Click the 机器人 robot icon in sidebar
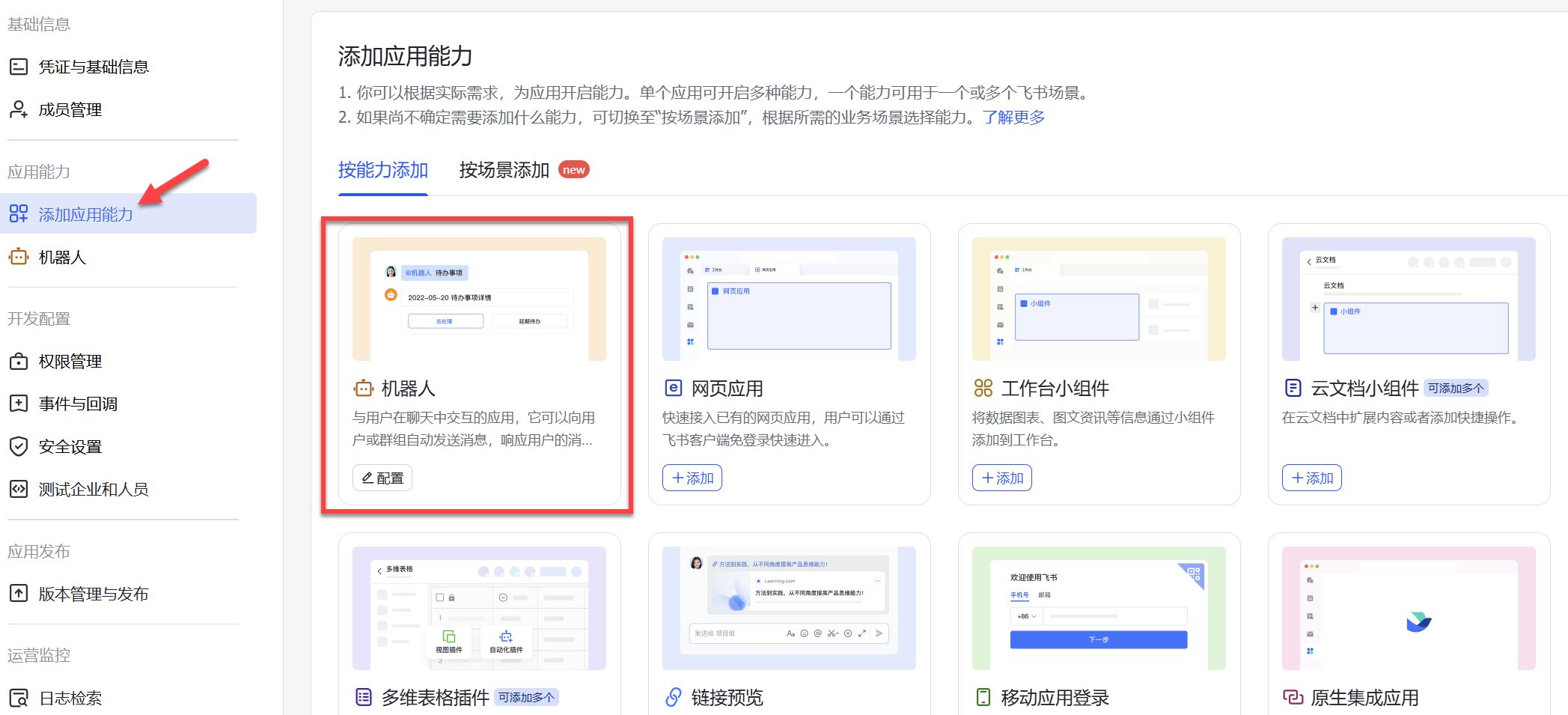Viewport: 1568px width, 715px height. [19, 257]
